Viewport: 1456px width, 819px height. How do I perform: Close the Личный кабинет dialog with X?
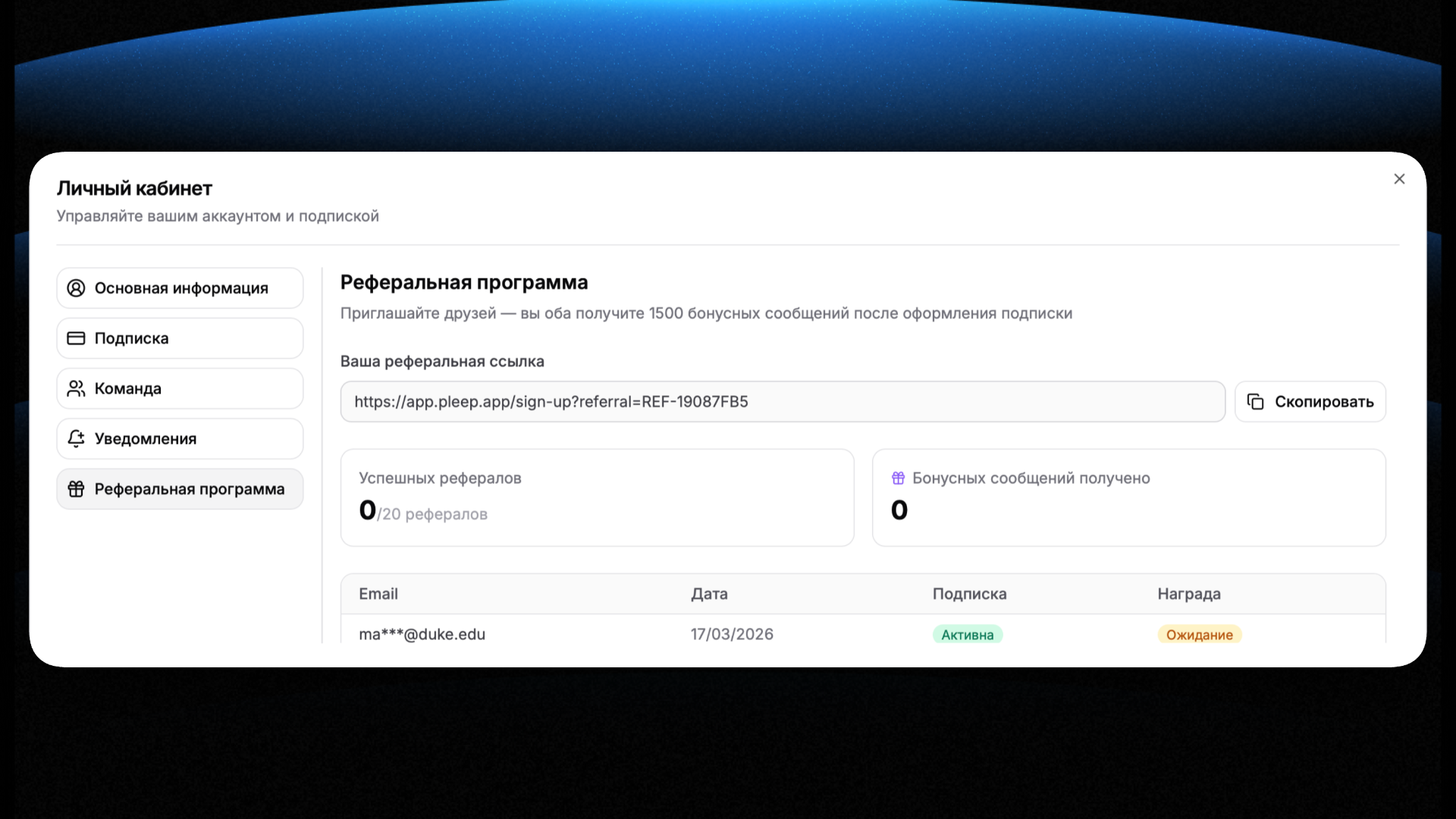point(1399,179)
